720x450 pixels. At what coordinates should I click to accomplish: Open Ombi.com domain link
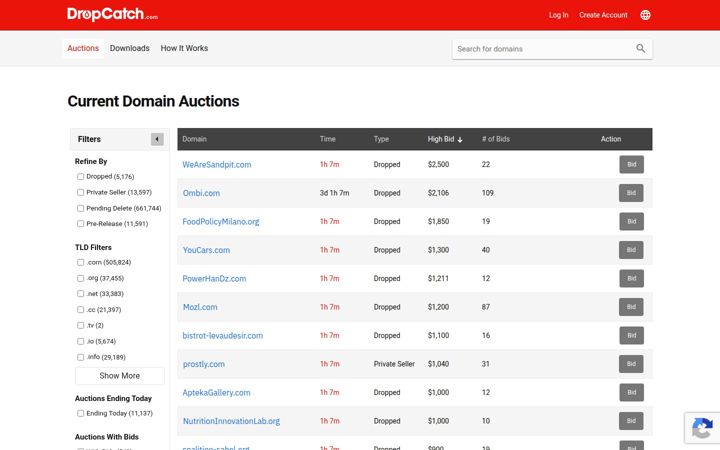click(x=201, y=193)
